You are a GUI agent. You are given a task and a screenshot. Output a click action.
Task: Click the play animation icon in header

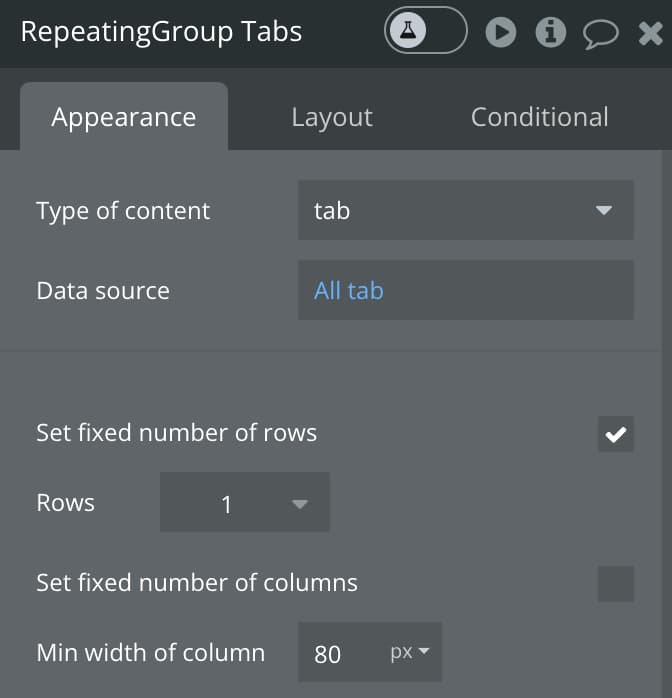coord(501,32)
